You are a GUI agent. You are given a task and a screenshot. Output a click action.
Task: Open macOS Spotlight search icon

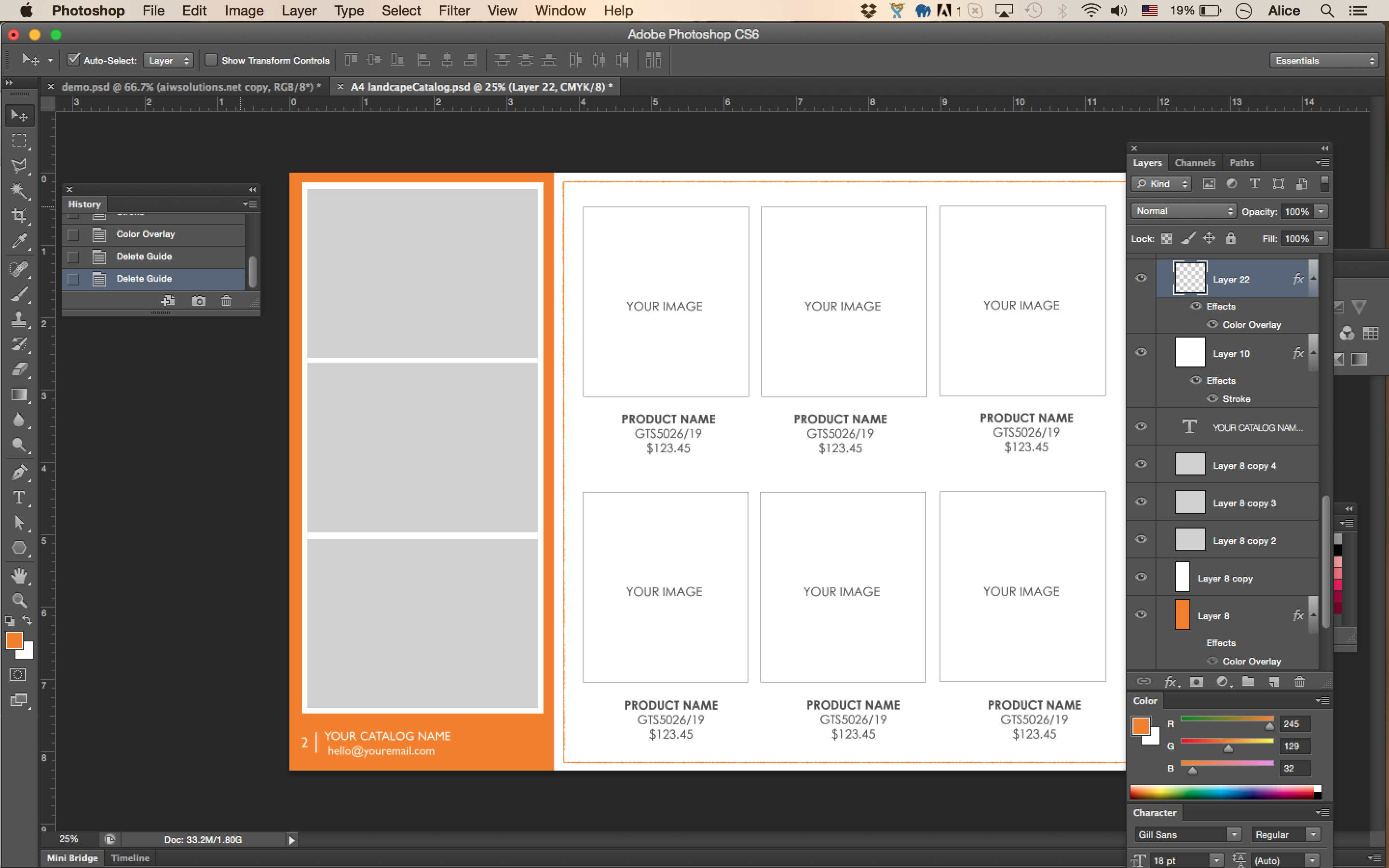[x=1326, y=10]
